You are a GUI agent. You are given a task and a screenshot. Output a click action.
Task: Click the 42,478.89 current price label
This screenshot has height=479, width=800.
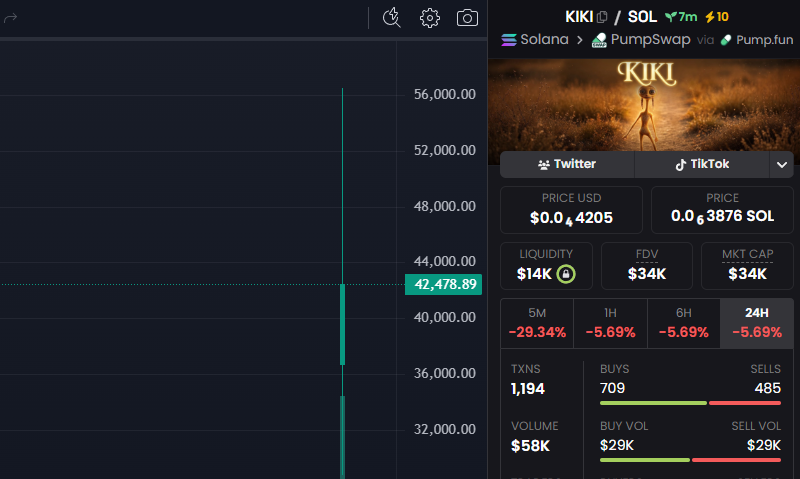[x=443, y=284]
